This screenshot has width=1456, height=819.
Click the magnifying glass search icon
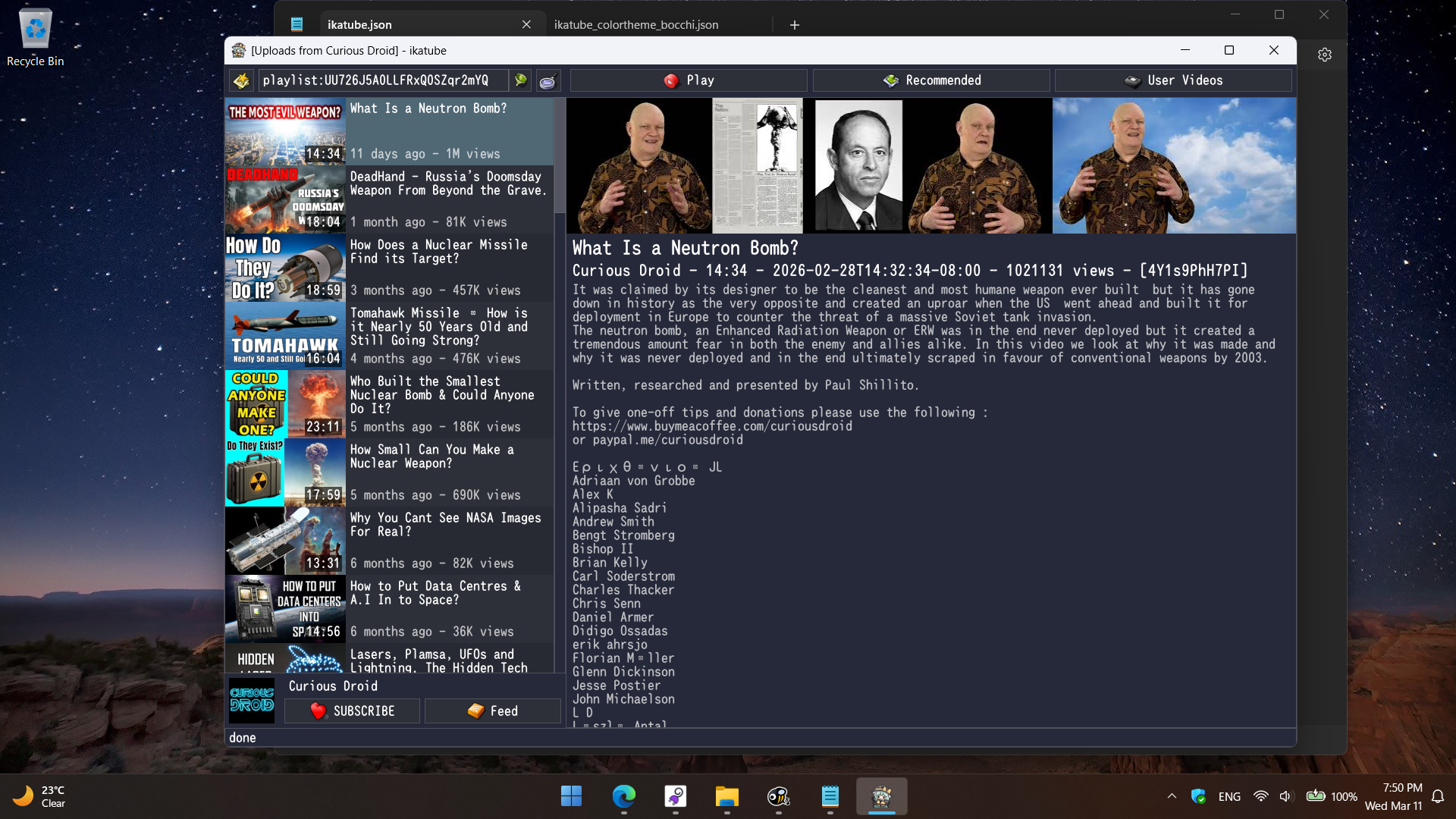click(548, 80)
